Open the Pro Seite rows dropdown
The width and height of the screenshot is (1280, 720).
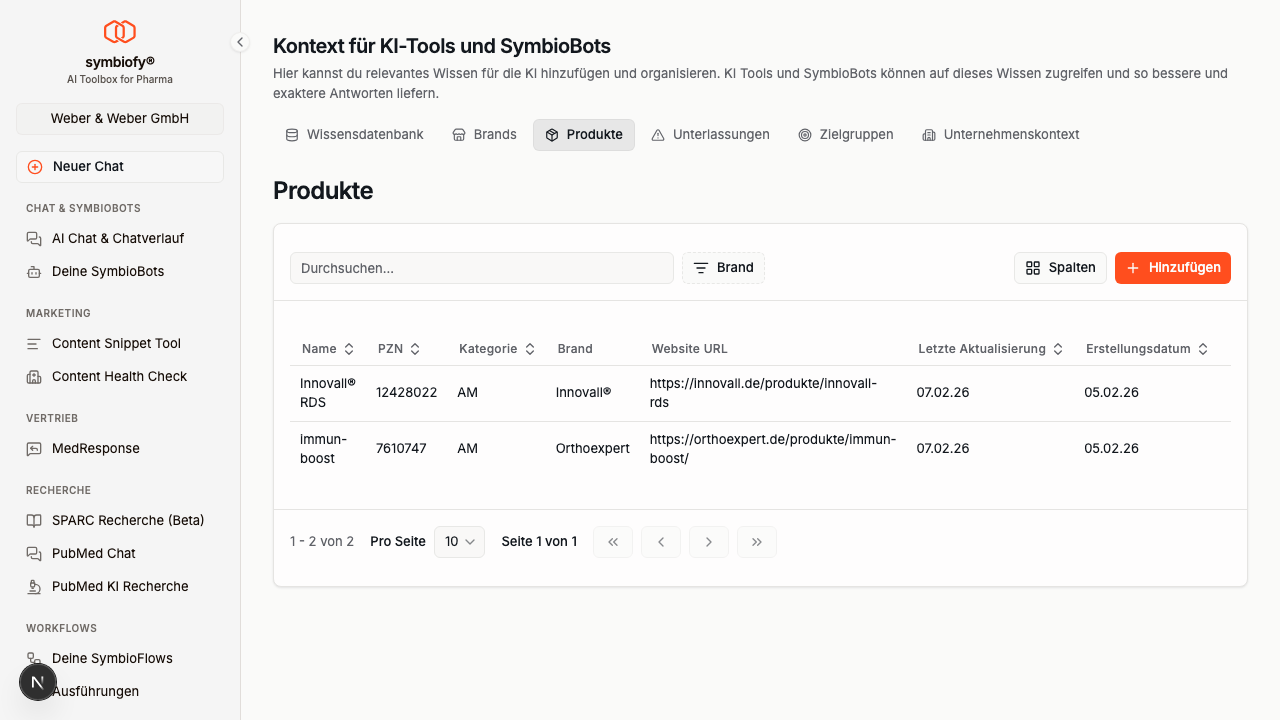(459, 542)
